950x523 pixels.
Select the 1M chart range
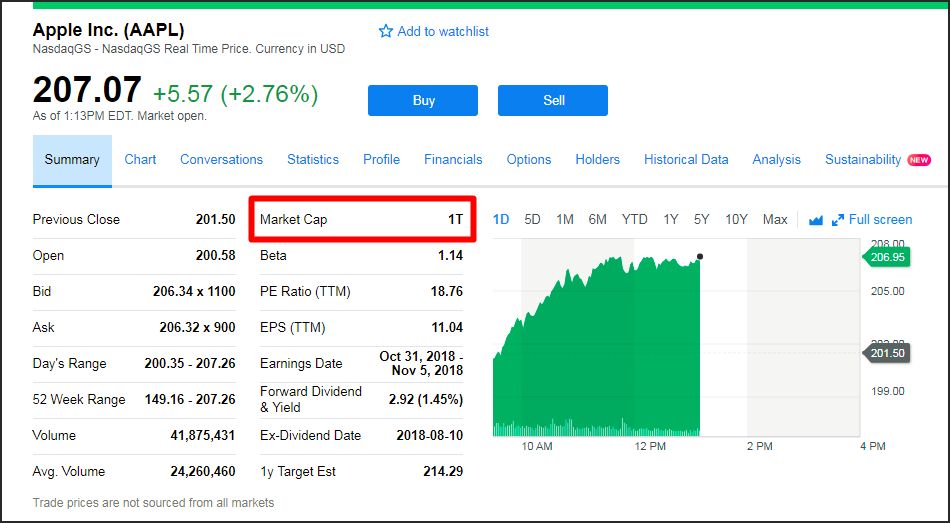click(x=565, y=219)
